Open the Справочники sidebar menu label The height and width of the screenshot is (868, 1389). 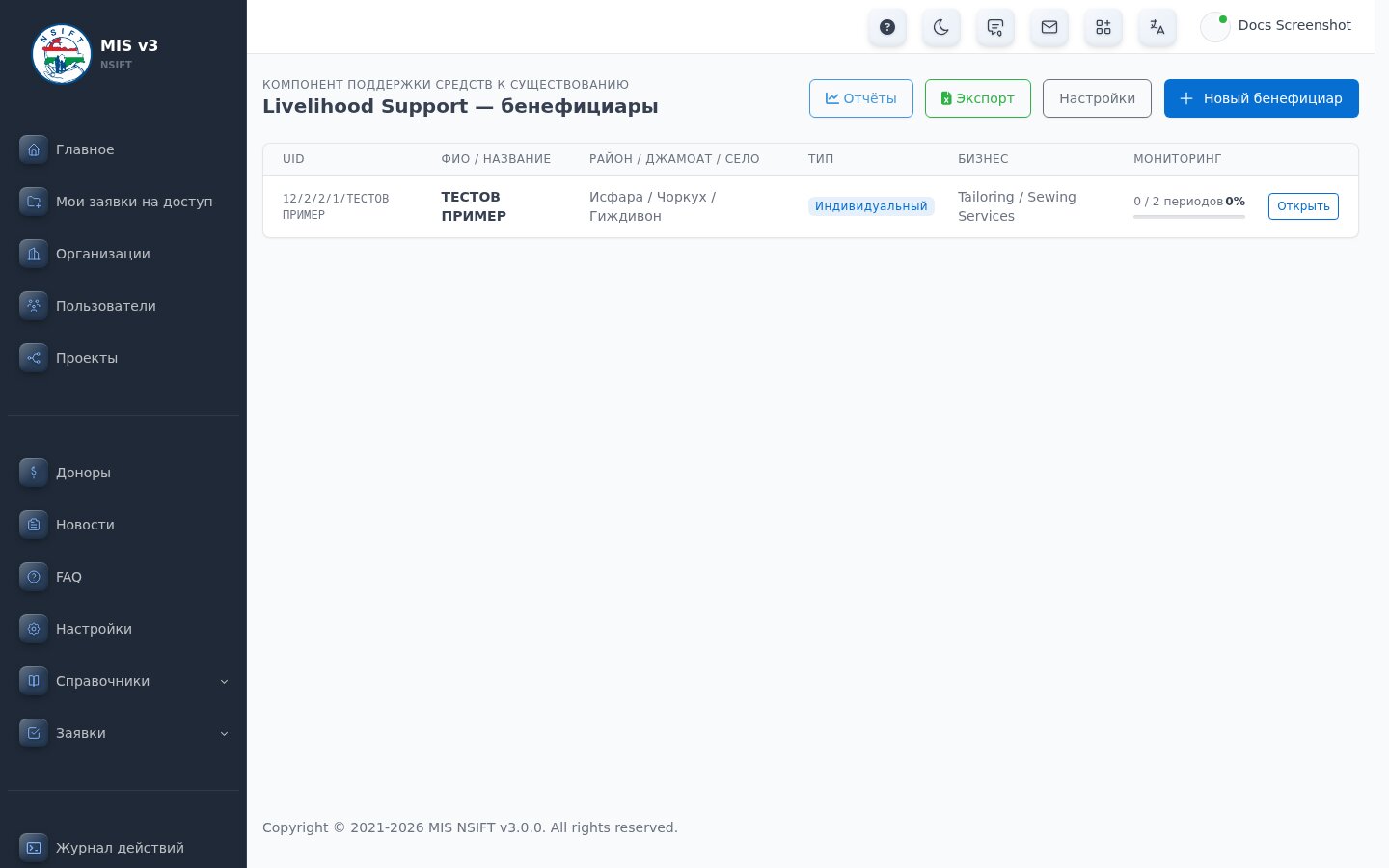[102, 681]
